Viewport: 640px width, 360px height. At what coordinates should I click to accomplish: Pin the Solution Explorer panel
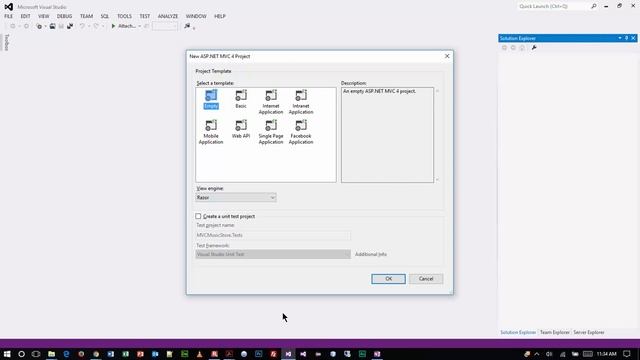[627, 38]
